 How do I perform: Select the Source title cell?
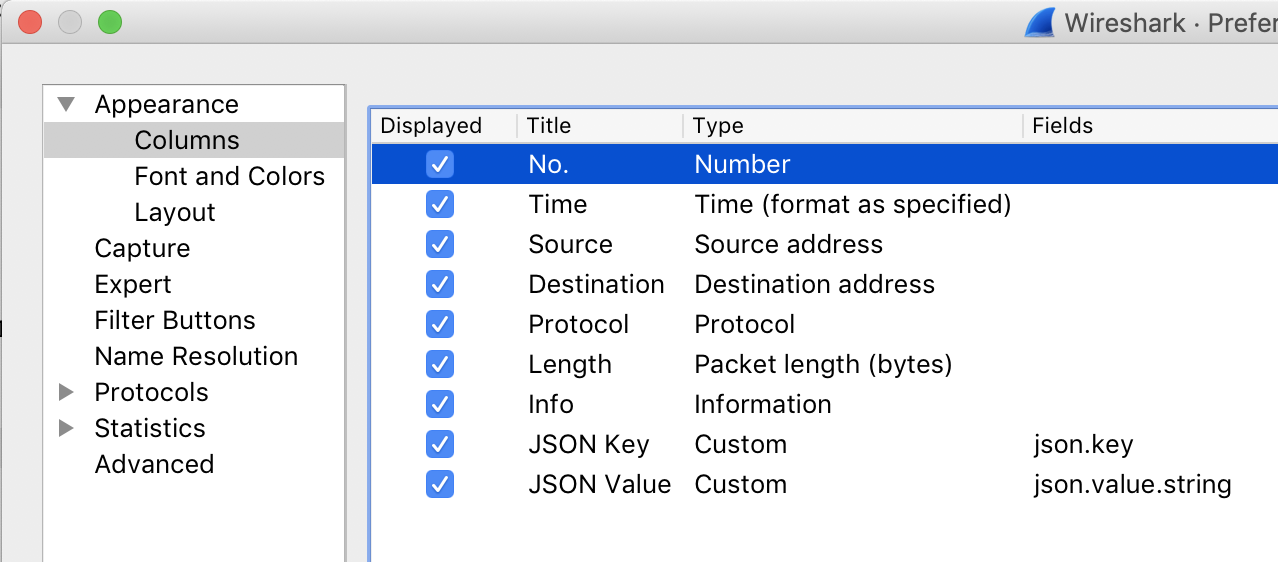tap(570, 244)
